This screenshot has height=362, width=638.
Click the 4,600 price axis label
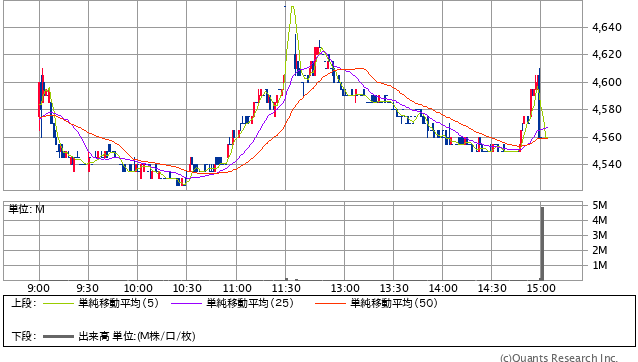point(607,82)
